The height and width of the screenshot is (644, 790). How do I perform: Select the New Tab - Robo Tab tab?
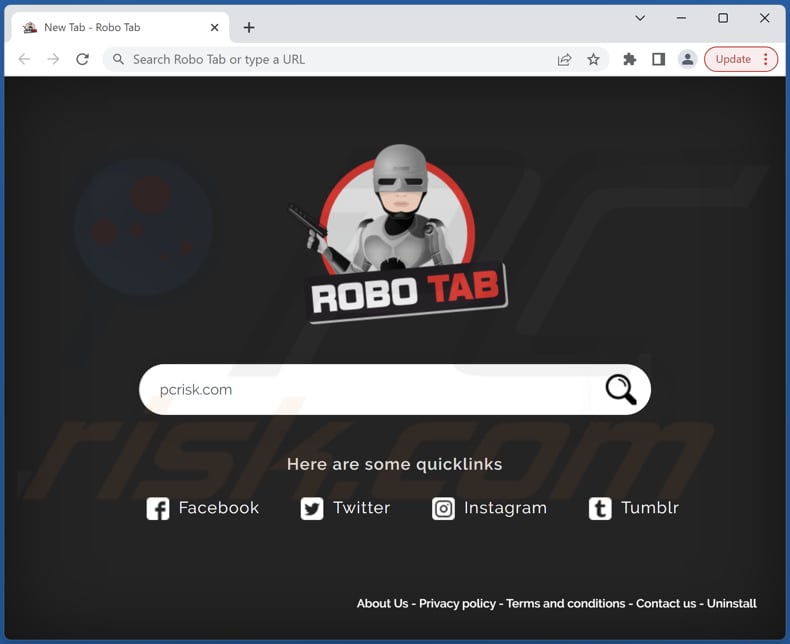[120, 27]
